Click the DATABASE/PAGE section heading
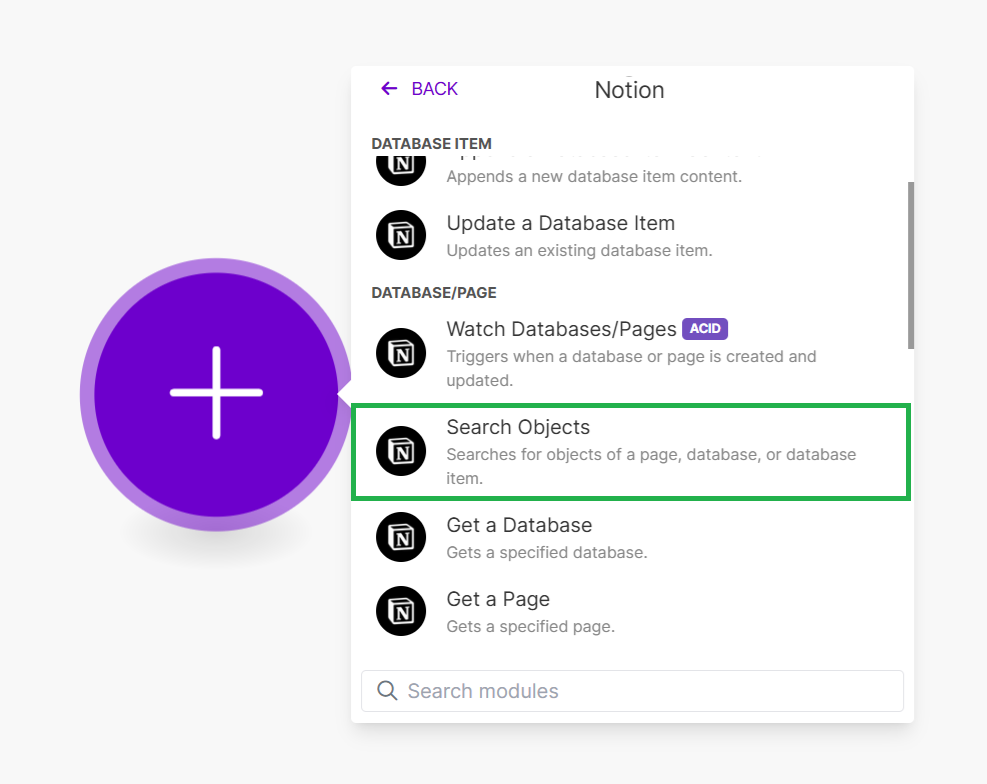 click(434, 293)
